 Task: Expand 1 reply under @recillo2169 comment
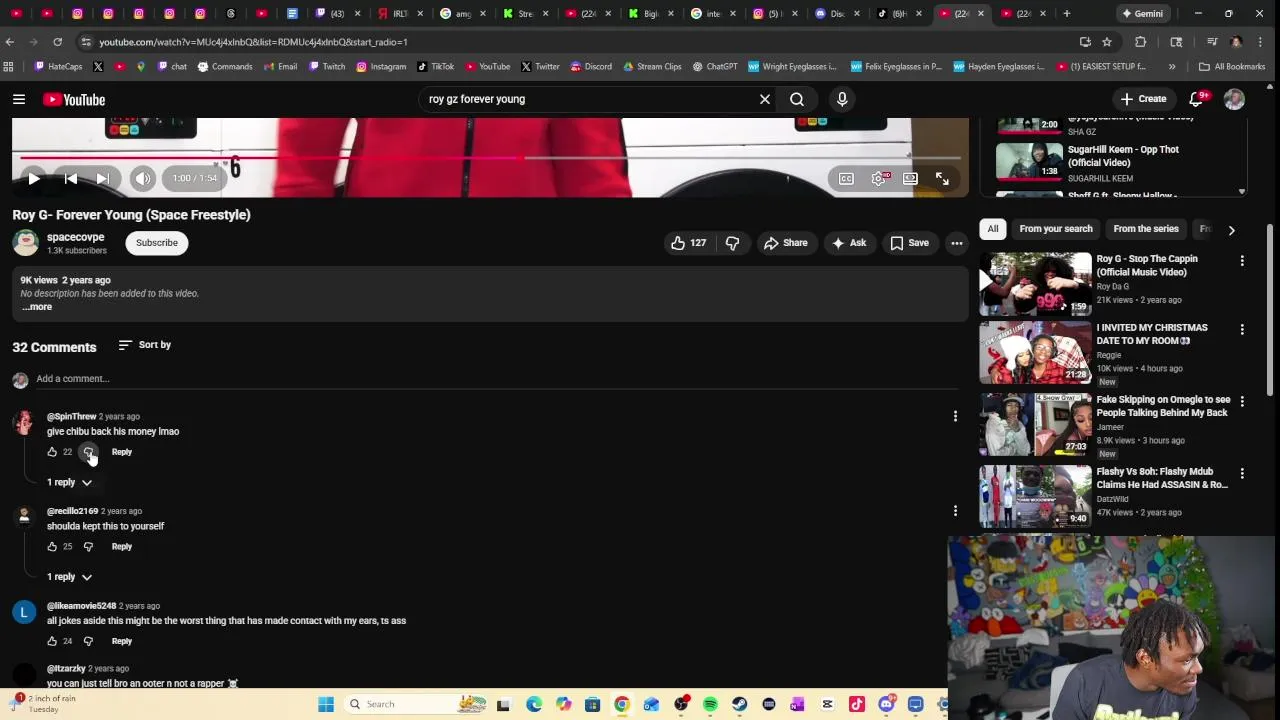click(69, 577)
